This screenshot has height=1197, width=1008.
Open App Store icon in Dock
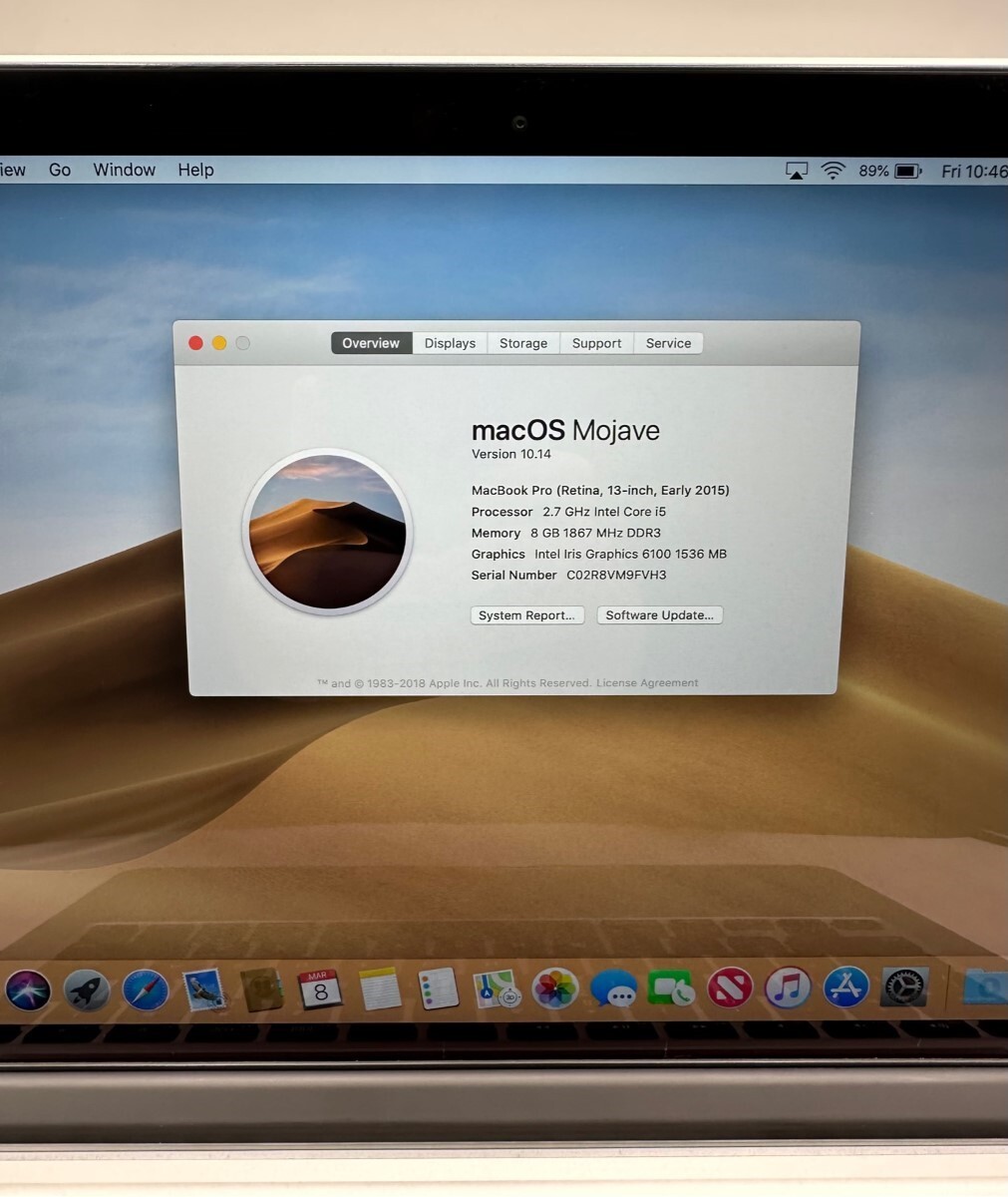click(846, 989)
